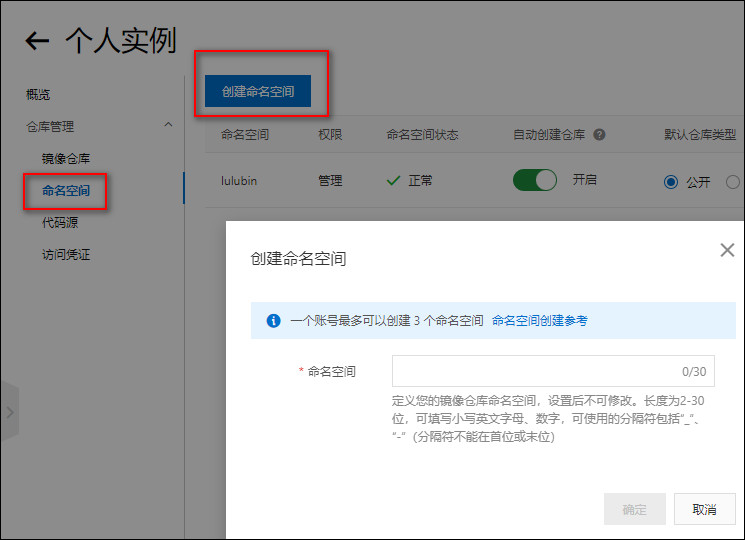The width and height of the screenshot is (745, 540).
Task: Click the blue info icon in the notice
Action: point(273,321)
